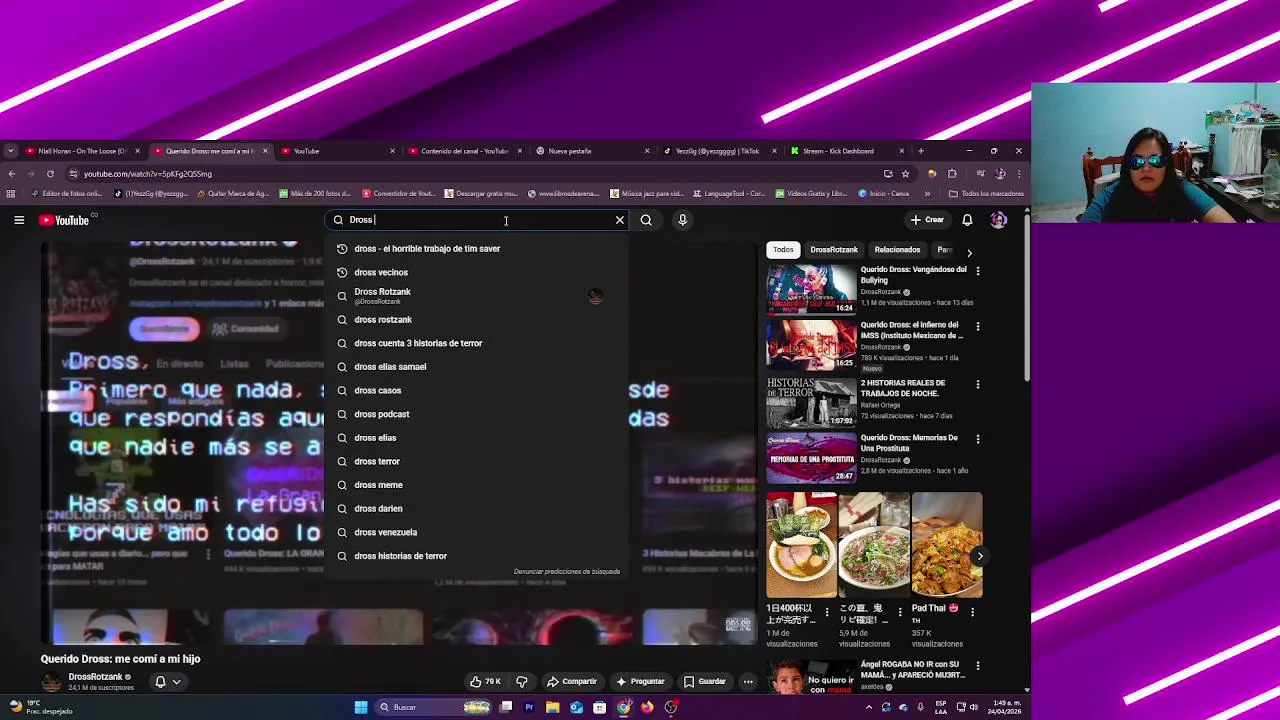
Task: Open 'LanguageTool' bookmark
Action: click(x=728, y=193)
